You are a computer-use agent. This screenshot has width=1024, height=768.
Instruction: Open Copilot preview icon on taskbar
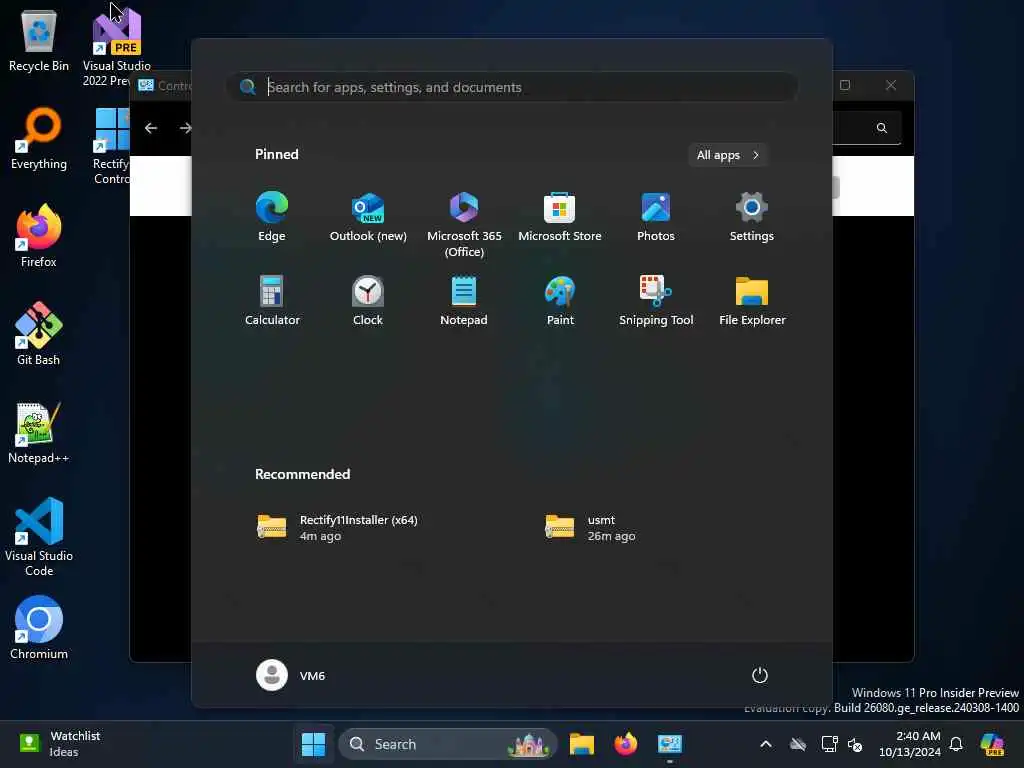point(992,744)
